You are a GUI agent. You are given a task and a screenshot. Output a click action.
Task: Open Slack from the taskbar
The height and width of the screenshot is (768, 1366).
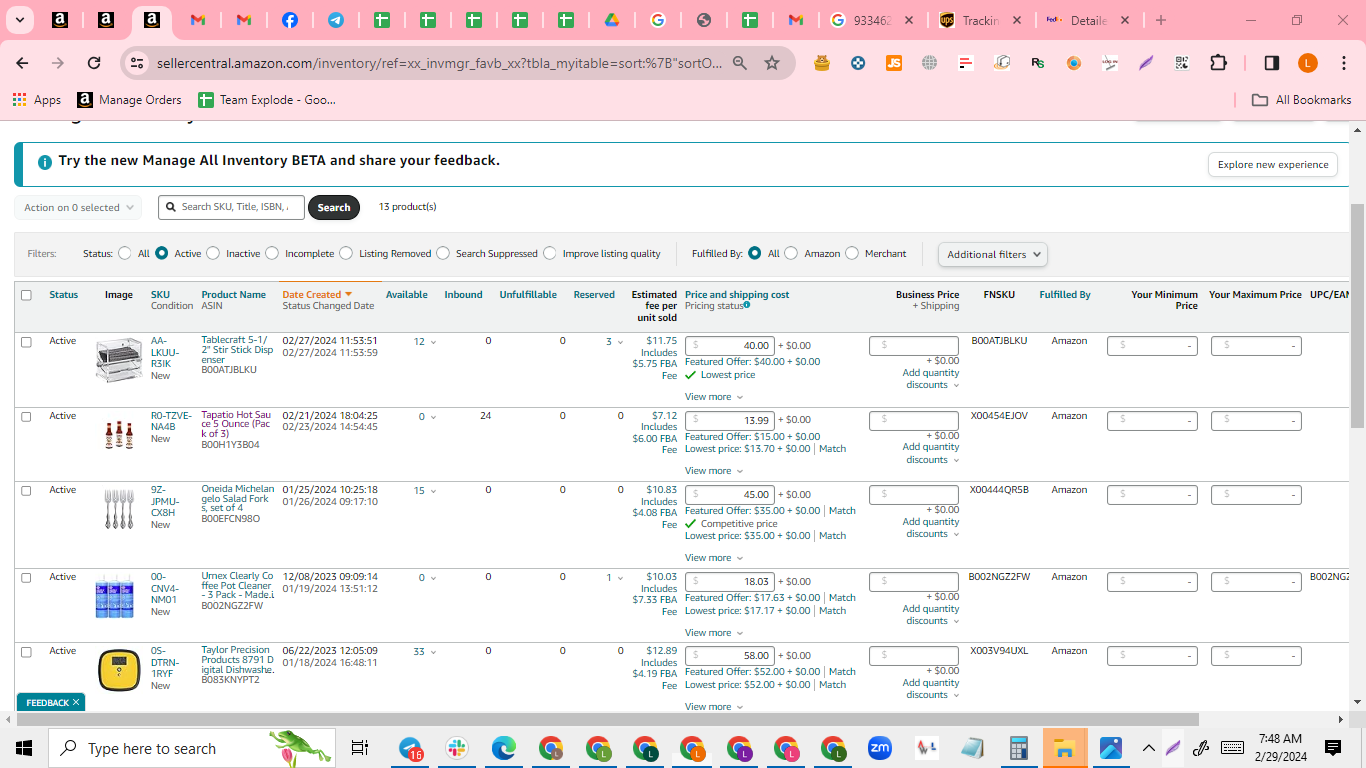click(x=457, y=748)
